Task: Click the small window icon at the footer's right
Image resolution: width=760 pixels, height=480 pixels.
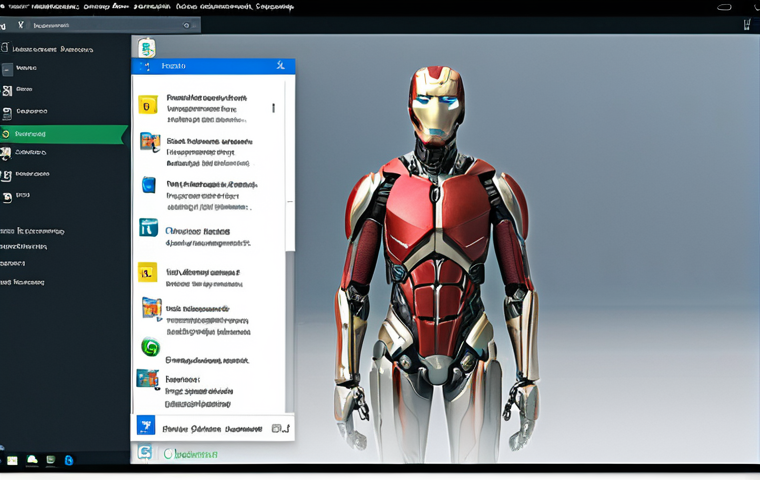Action: coord(276,429)
